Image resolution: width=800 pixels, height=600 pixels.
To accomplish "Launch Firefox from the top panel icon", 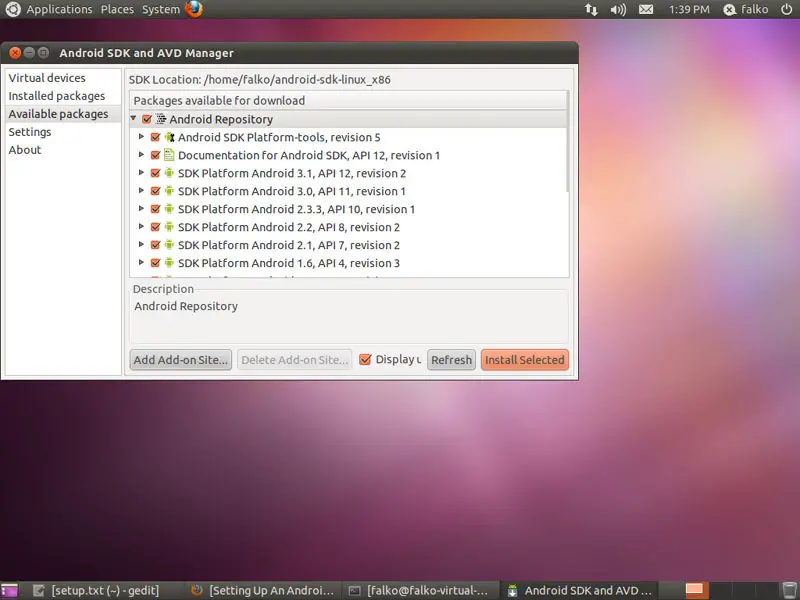I will point(194,9).
